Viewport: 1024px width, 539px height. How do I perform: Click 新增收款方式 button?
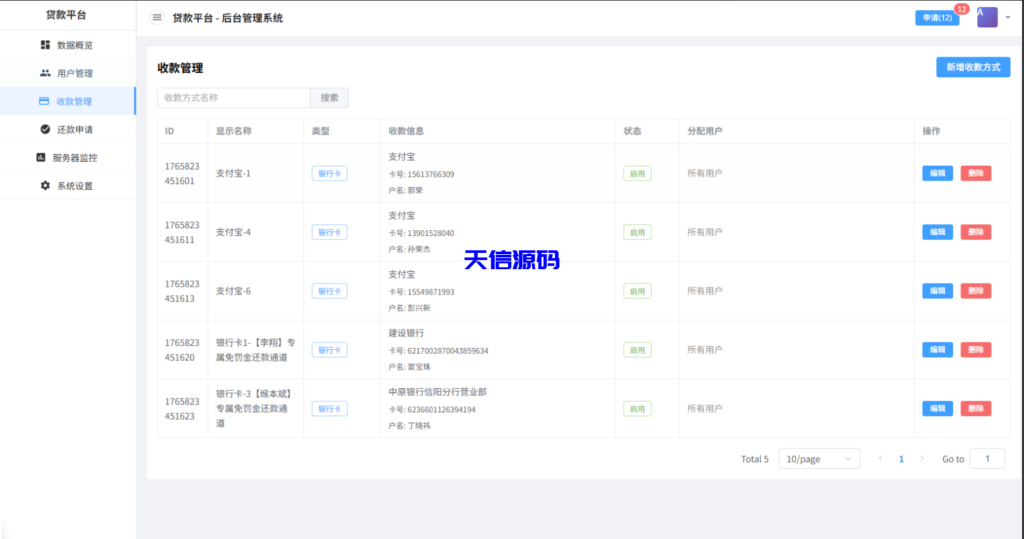coord(973,67)
